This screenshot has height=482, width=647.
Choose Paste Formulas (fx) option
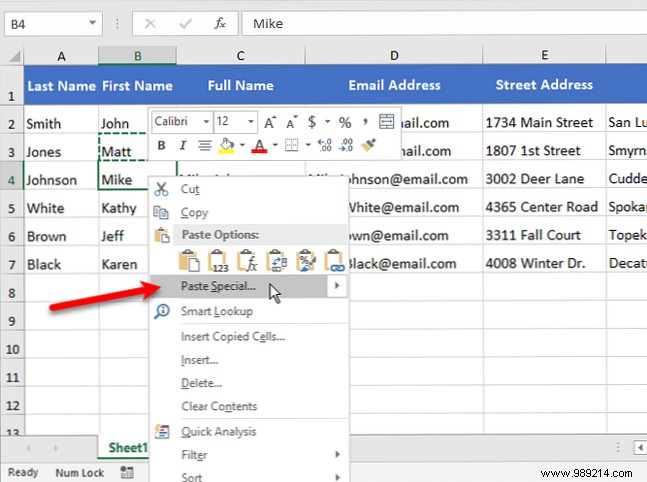[x=248, y=261]
